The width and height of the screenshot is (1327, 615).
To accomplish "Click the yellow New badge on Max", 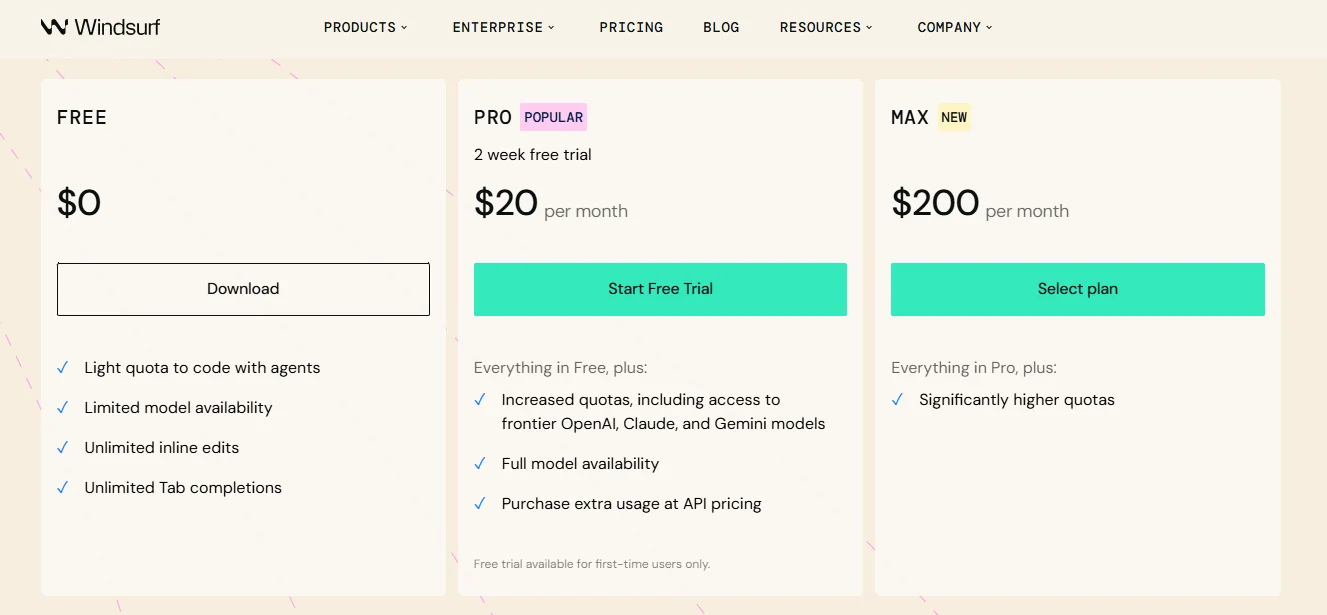I will pos(954,117).
